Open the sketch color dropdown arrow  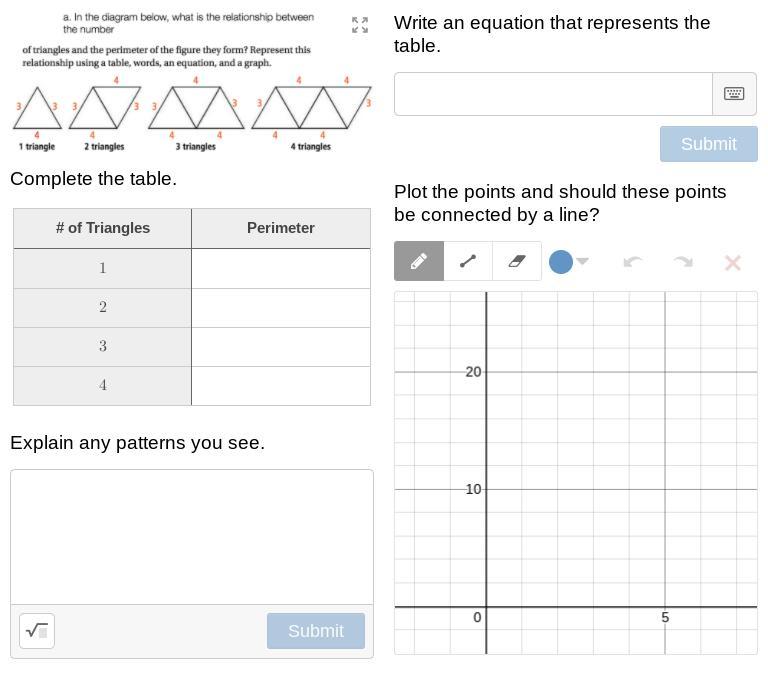click(583, 262)
